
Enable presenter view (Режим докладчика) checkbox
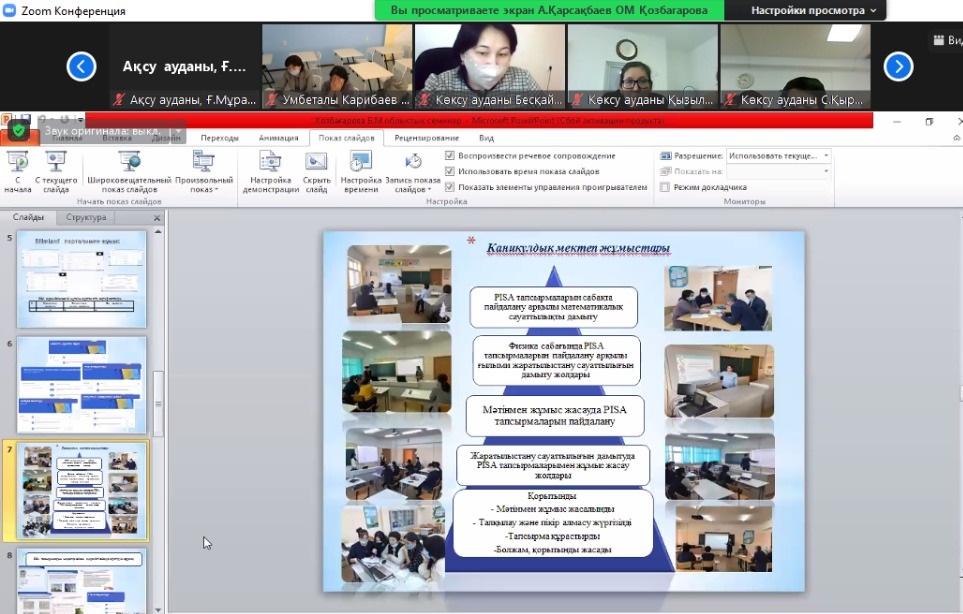(665, 187)
